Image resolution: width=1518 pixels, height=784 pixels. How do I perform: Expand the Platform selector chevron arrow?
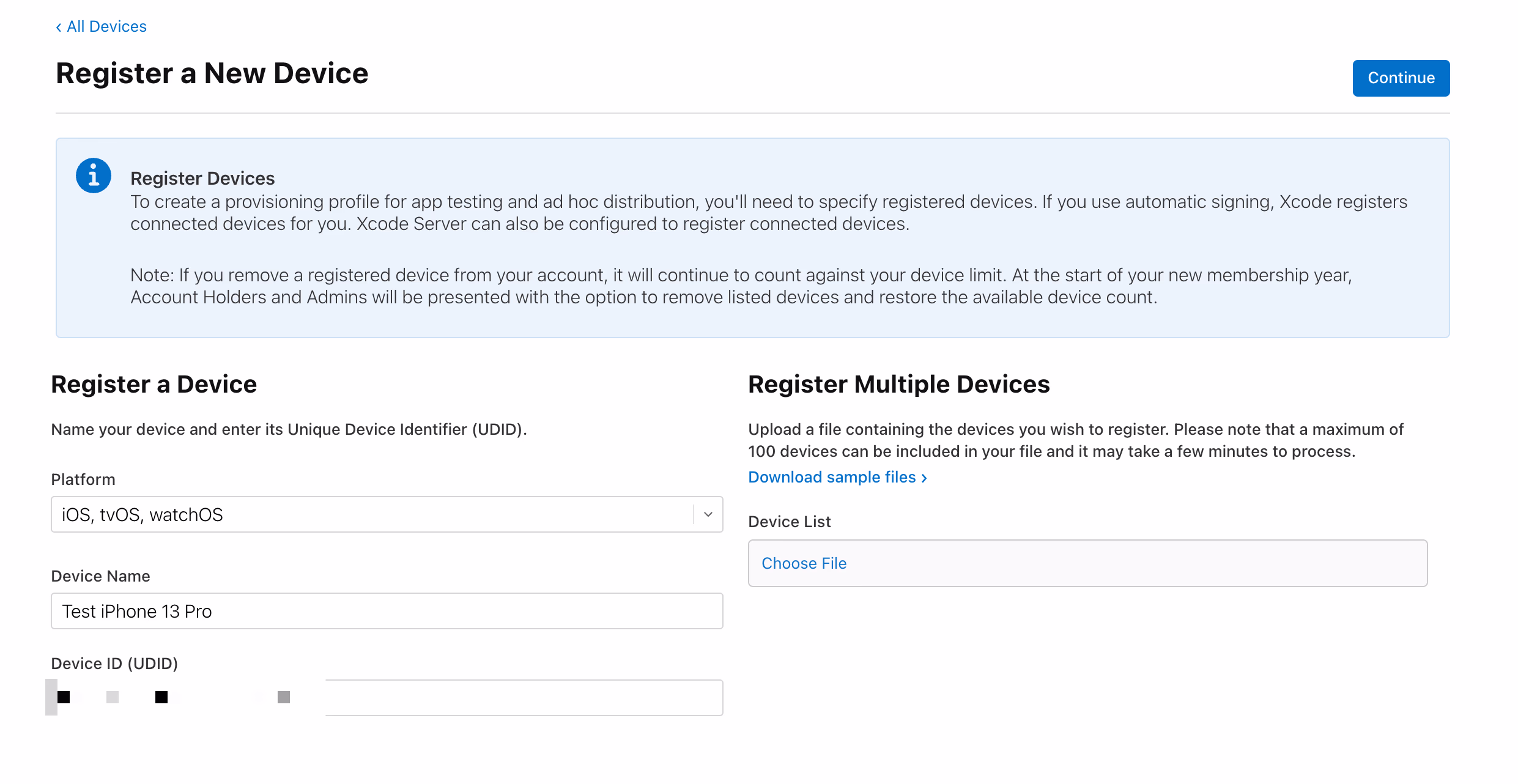708,514
